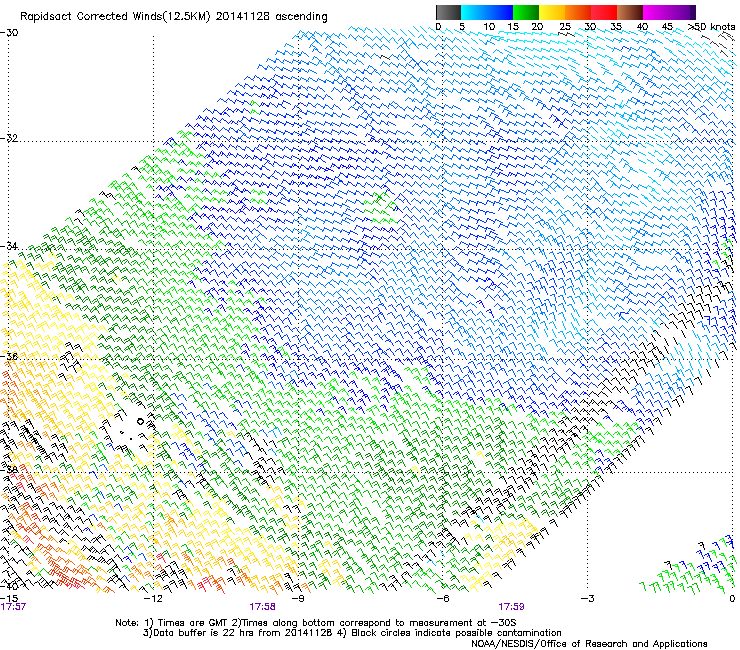Viewport: 740px width, 650px height.
Task: Click the purple '17:59' time label
Action: [512, 607]
